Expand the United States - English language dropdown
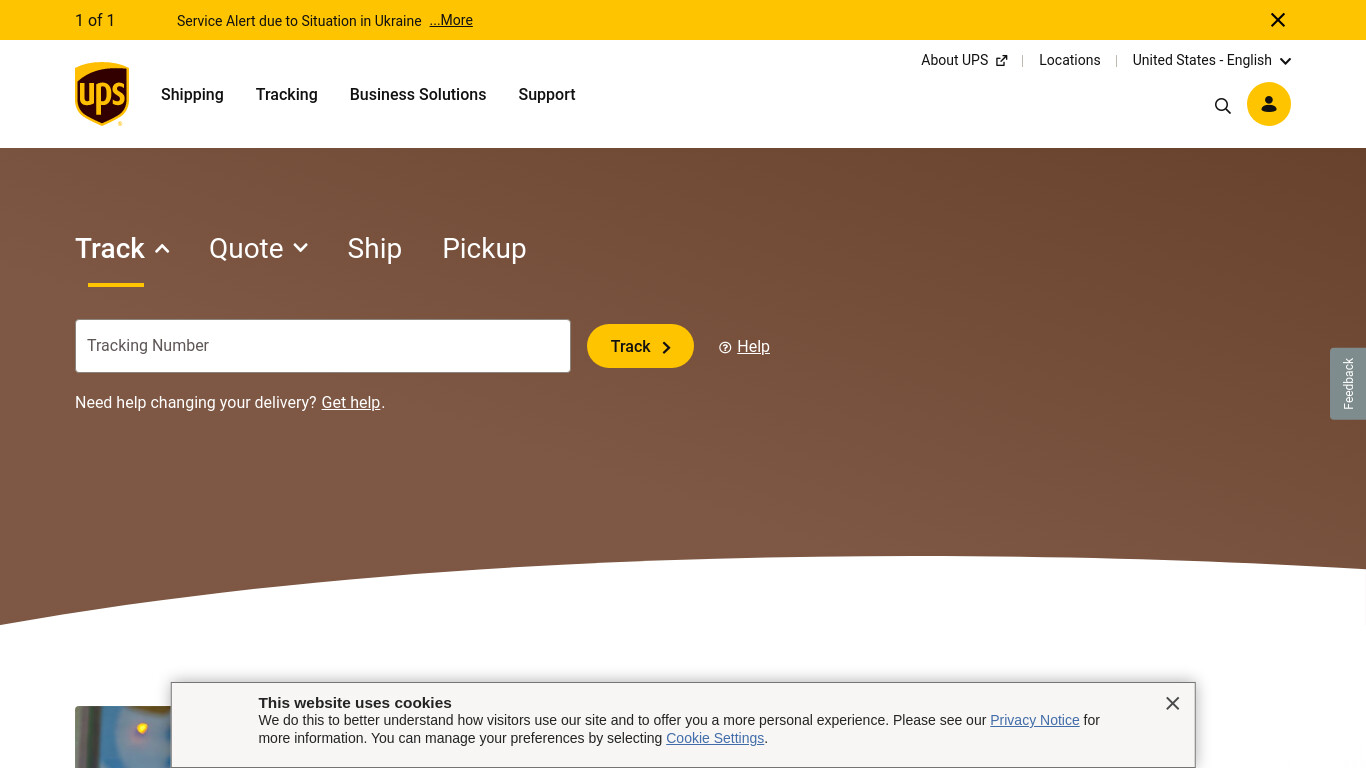This screenshot has width=1366, height=768. [1285, 61]
